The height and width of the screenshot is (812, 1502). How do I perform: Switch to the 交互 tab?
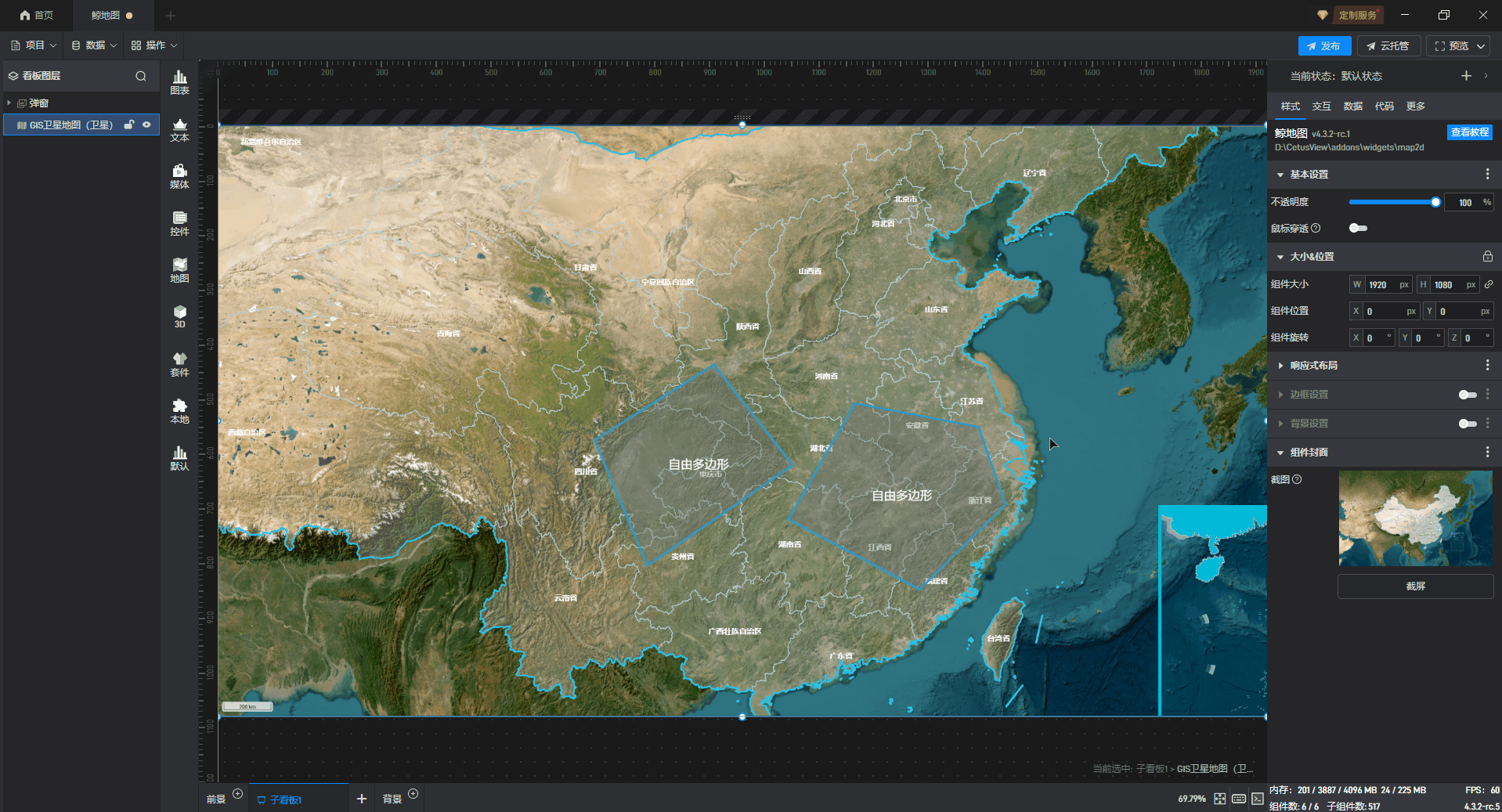point(1321,106)
